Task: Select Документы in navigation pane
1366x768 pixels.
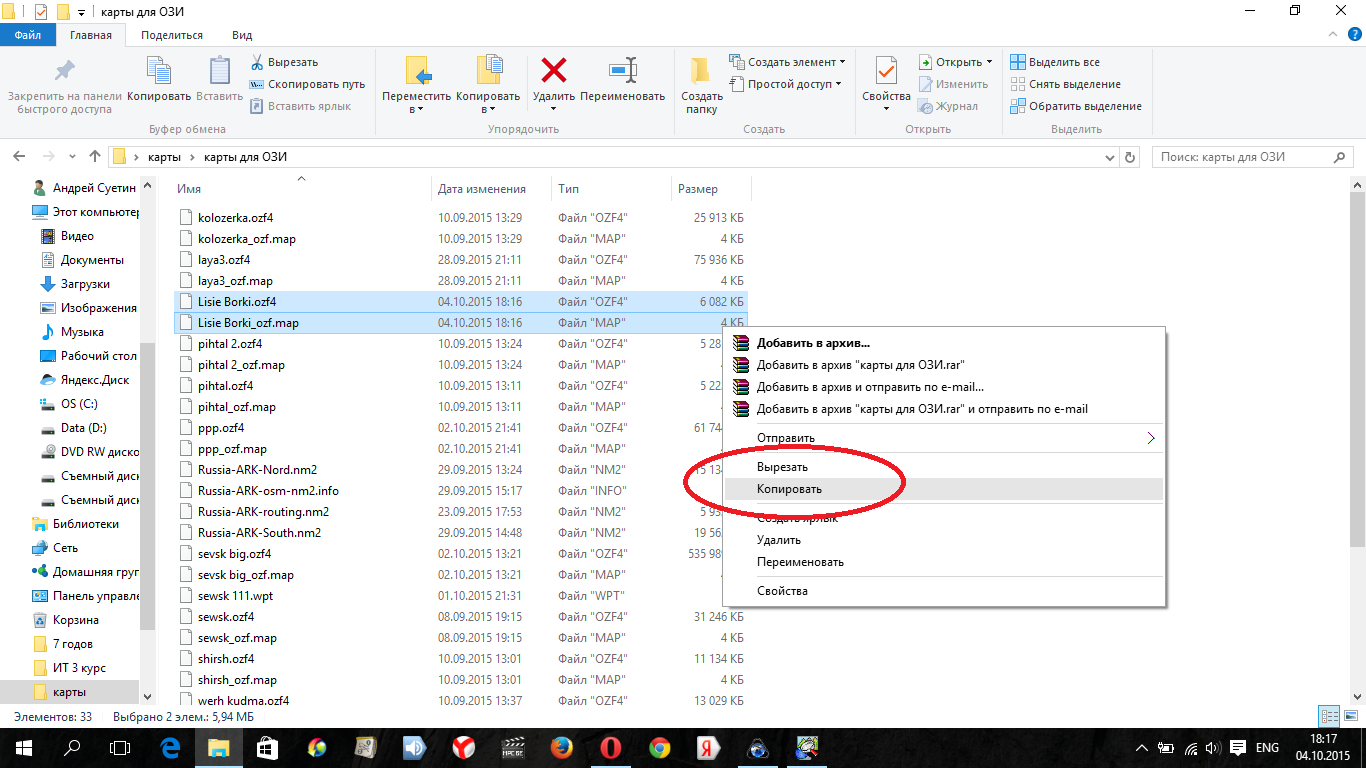Action: tap(92, 260)
